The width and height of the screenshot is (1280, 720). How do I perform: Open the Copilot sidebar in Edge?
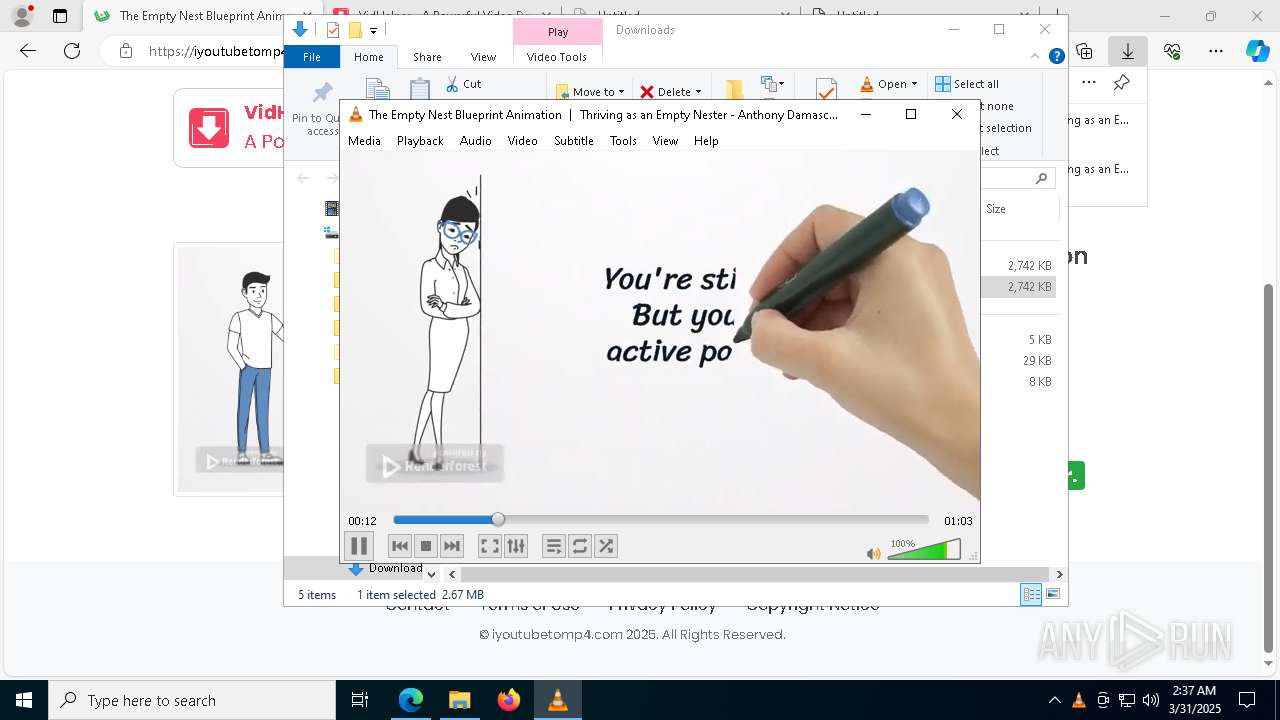[x=1258, y=51]
